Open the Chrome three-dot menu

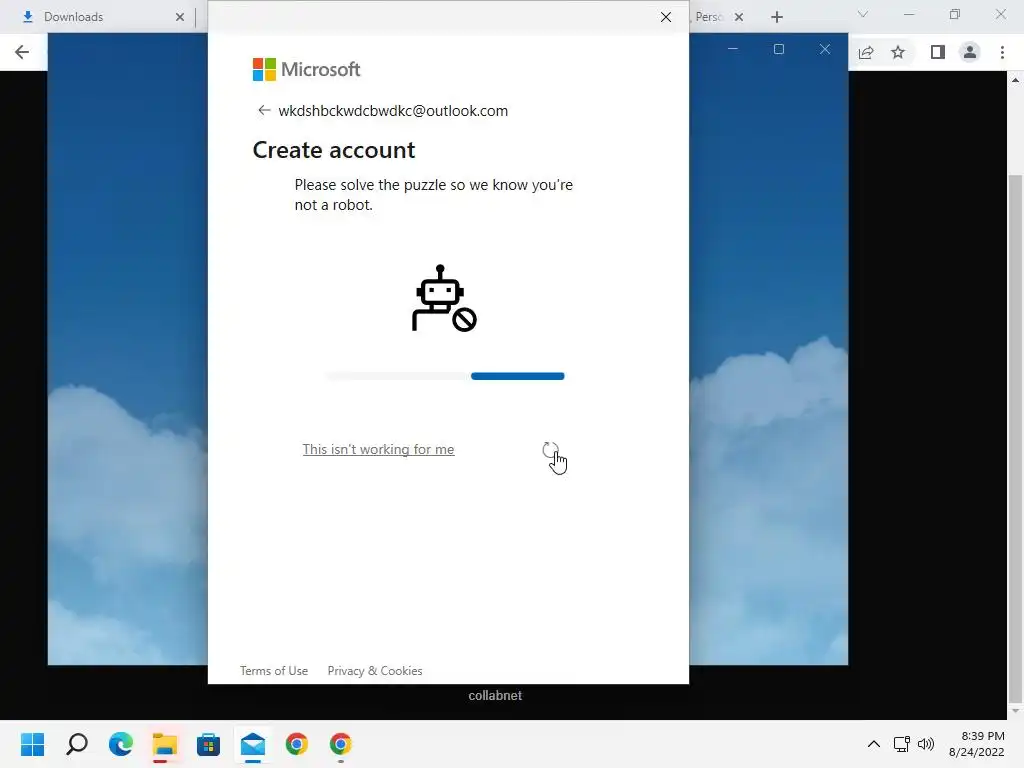(x=1002, y=52)
